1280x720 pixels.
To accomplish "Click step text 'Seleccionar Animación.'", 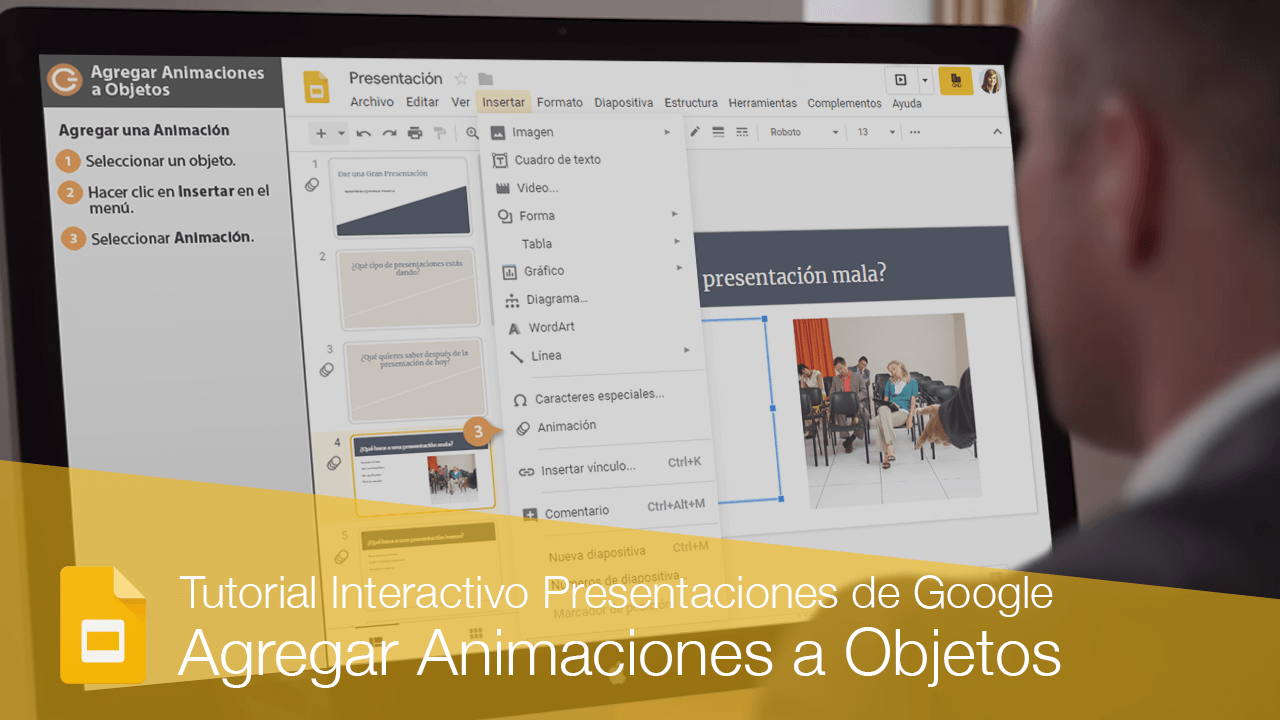I will [172, 238].
